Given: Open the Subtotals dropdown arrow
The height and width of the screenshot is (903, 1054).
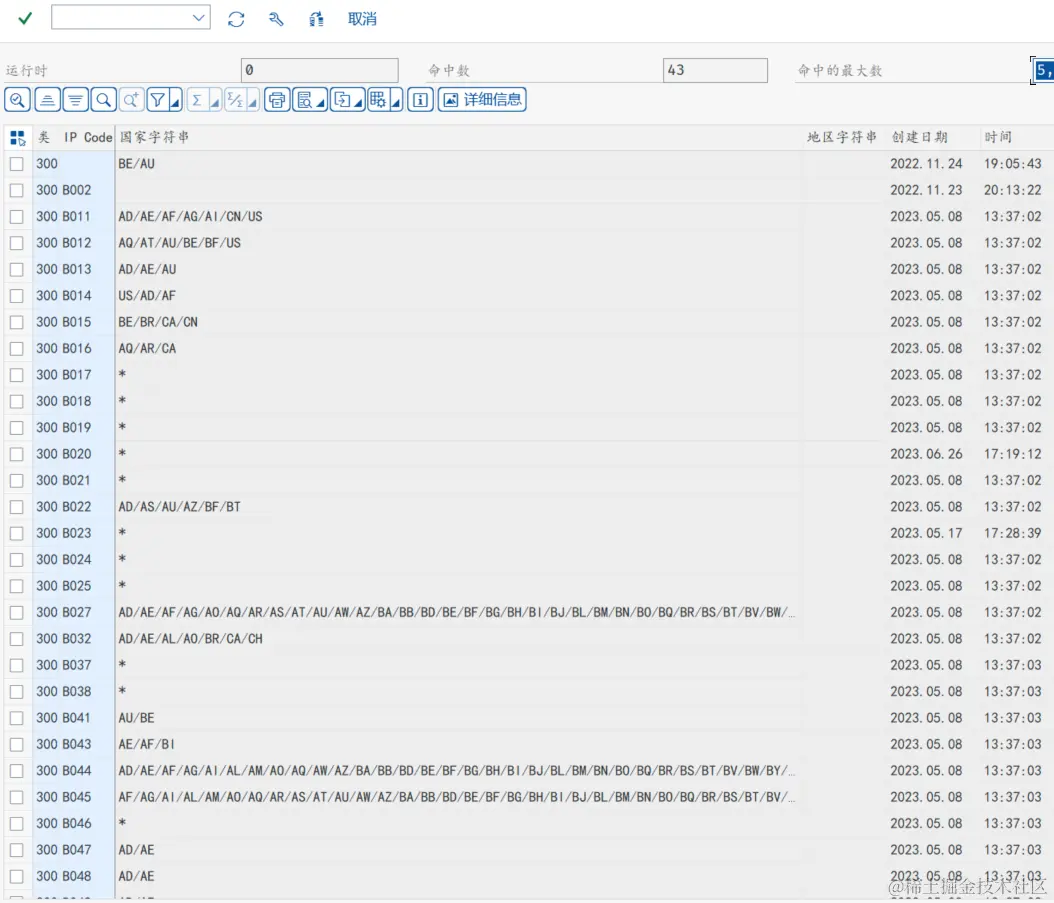Looking at the screenshot, I should pyautogui.click(x=253, y=102).
